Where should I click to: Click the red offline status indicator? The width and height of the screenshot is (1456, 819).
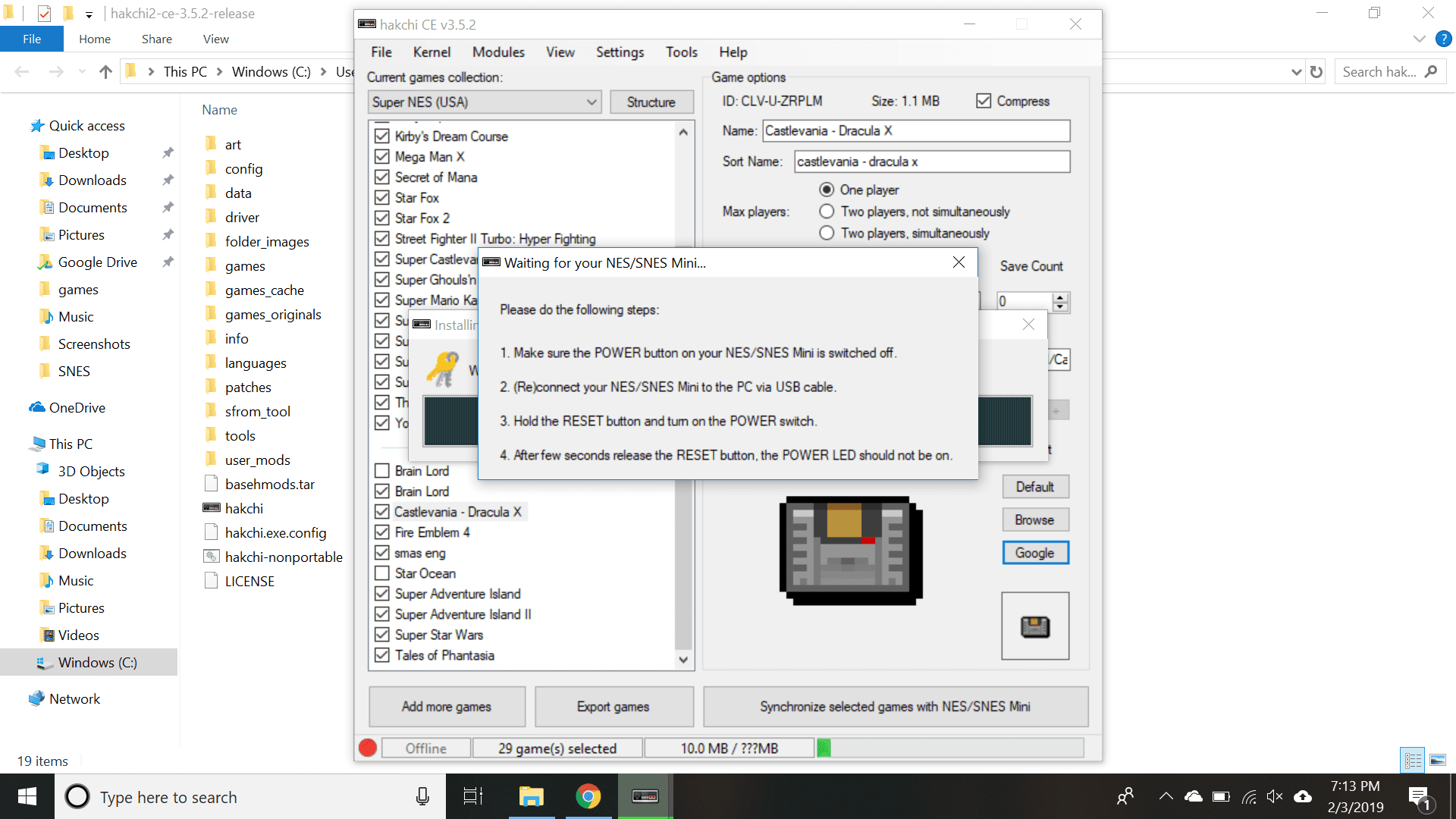(368, 748)
